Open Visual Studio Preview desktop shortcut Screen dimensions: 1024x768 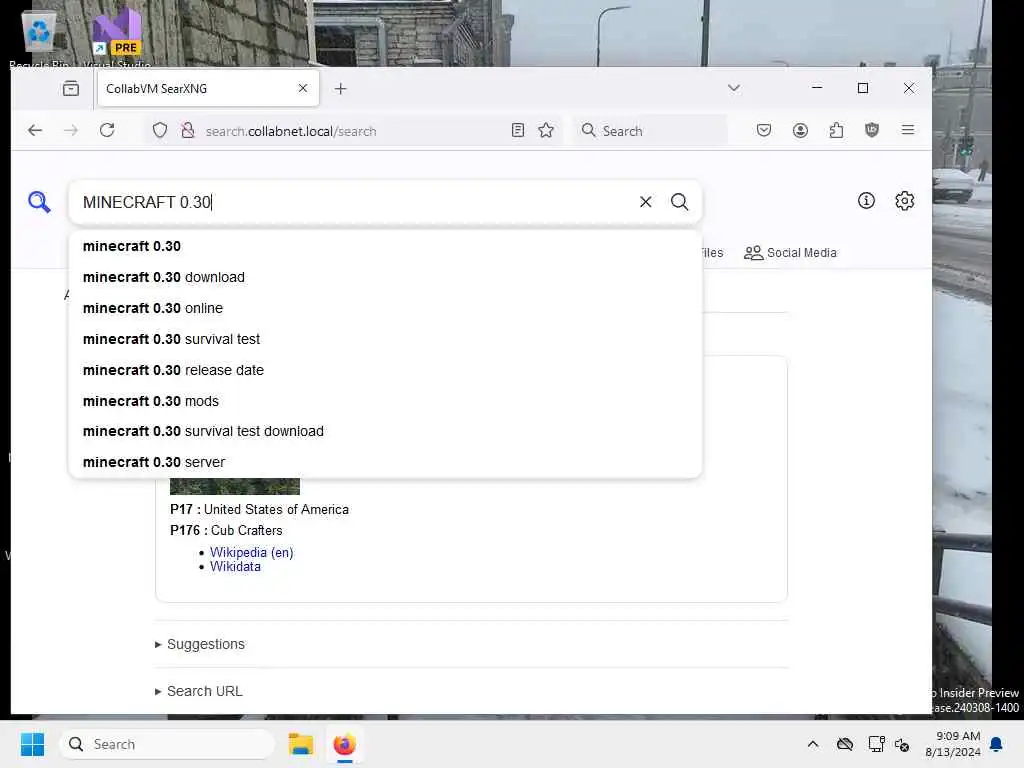(x=117, y=38)
